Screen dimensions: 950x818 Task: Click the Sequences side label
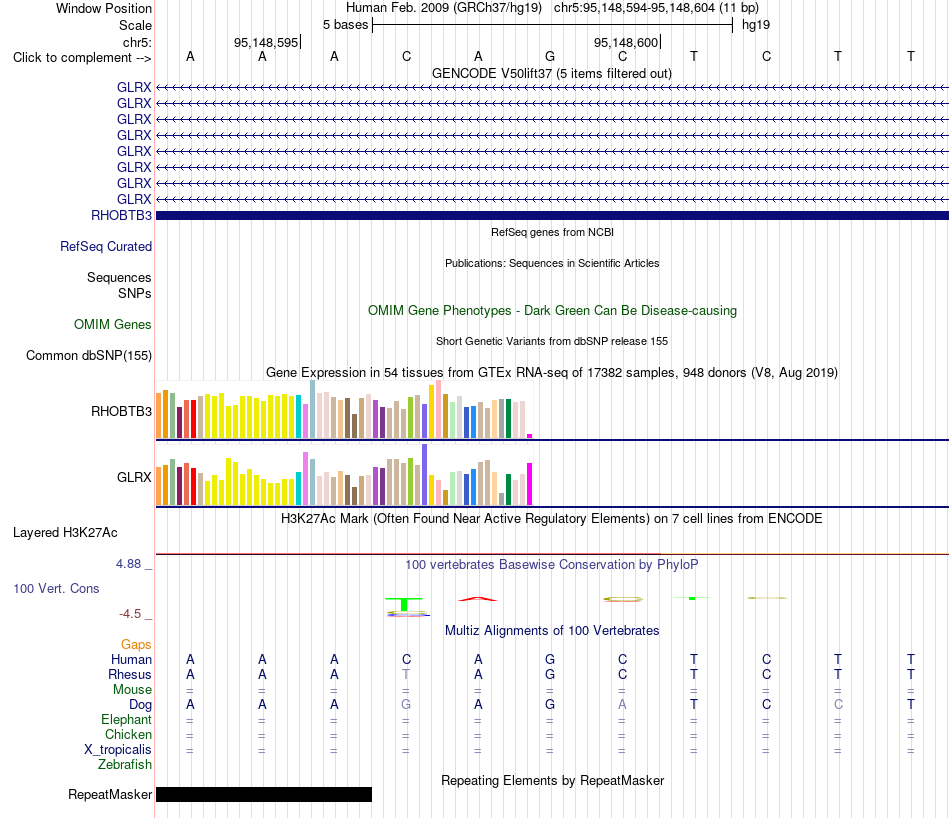click(x=119, y=278)
